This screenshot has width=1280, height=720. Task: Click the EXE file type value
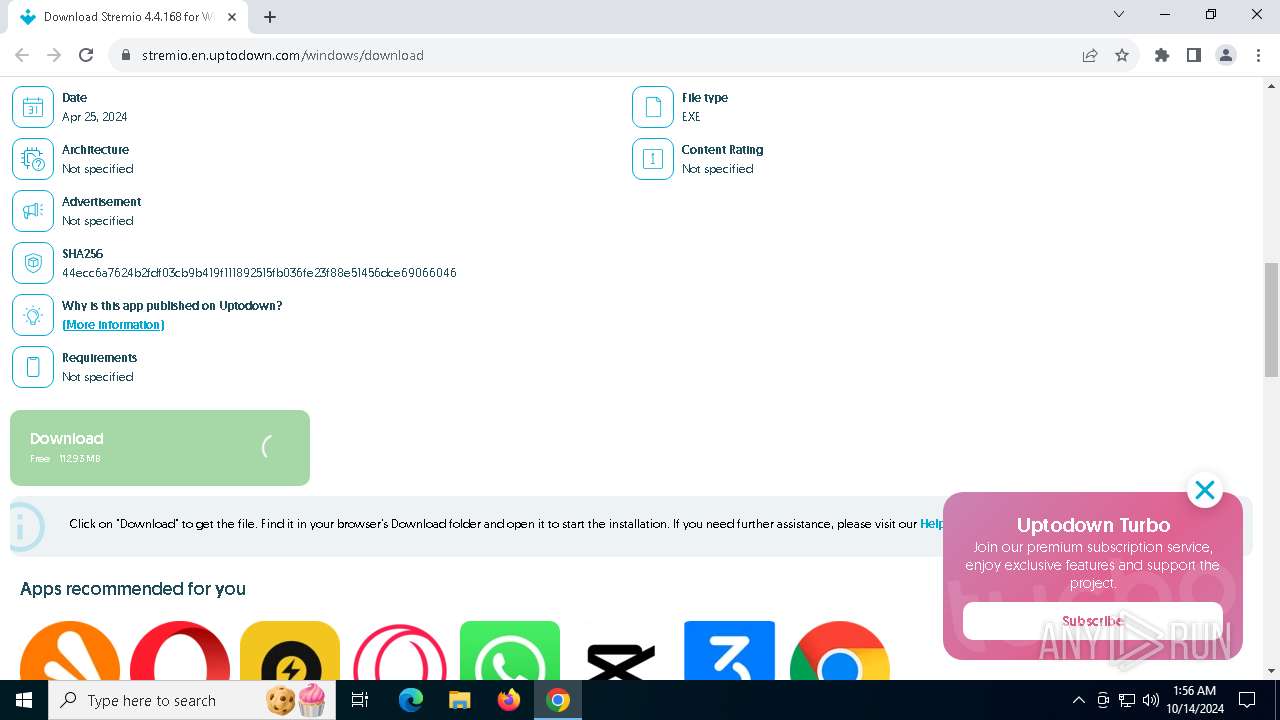pyautogui.click(x=691, y=117)
